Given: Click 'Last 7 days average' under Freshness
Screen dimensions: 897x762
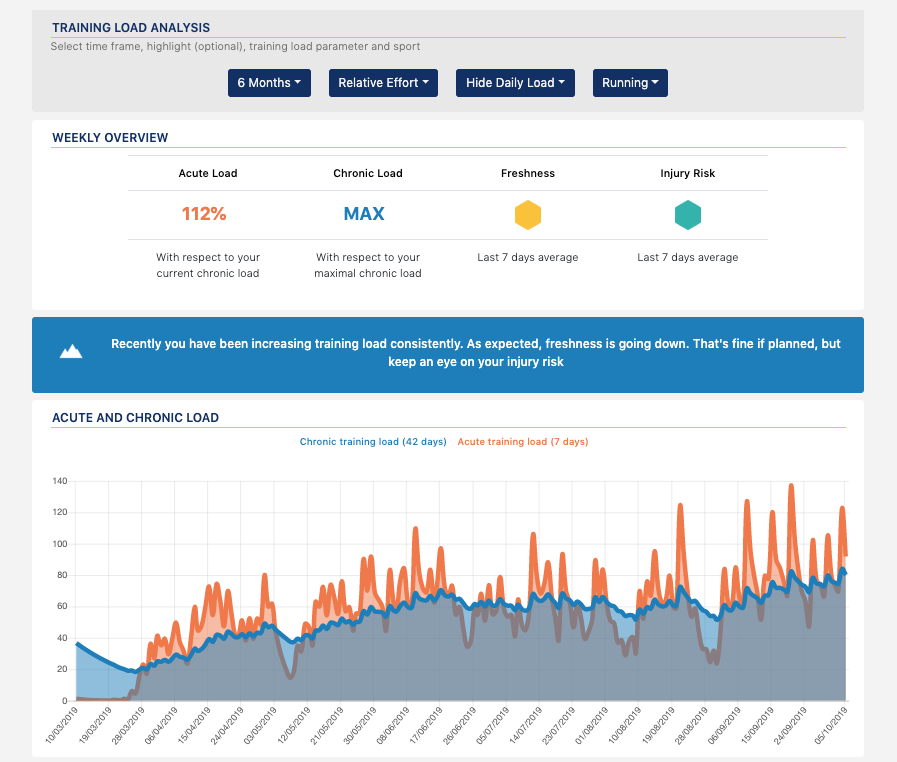Looking at the screenshot, I should pos(527,257).
